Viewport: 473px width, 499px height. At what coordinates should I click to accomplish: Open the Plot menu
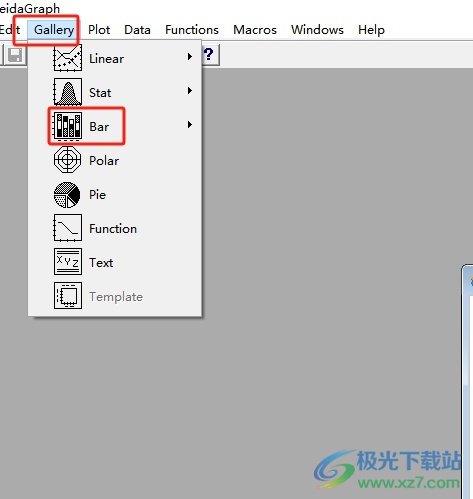pos(99,30)
